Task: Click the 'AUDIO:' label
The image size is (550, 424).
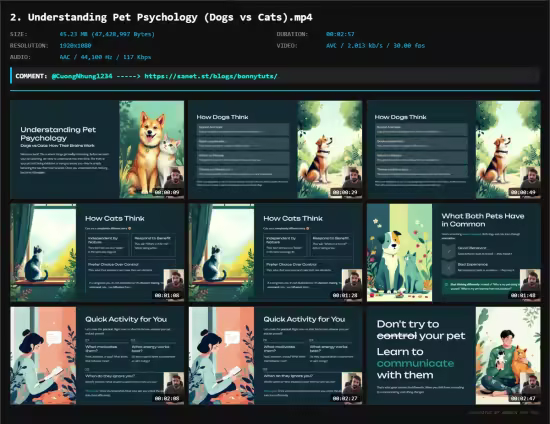Action: [20, 57]
